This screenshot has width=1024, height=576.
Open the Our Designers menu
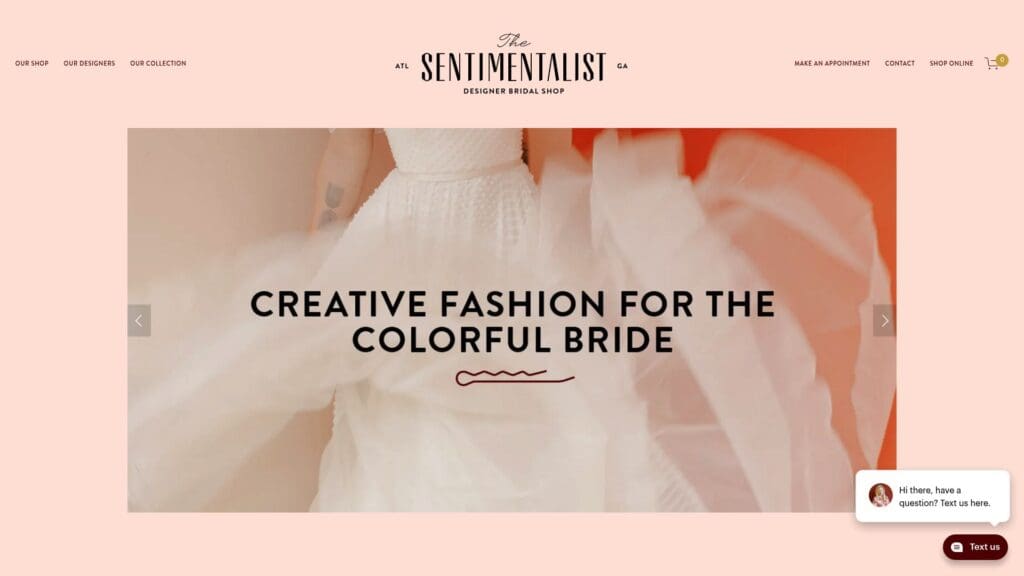89,63
